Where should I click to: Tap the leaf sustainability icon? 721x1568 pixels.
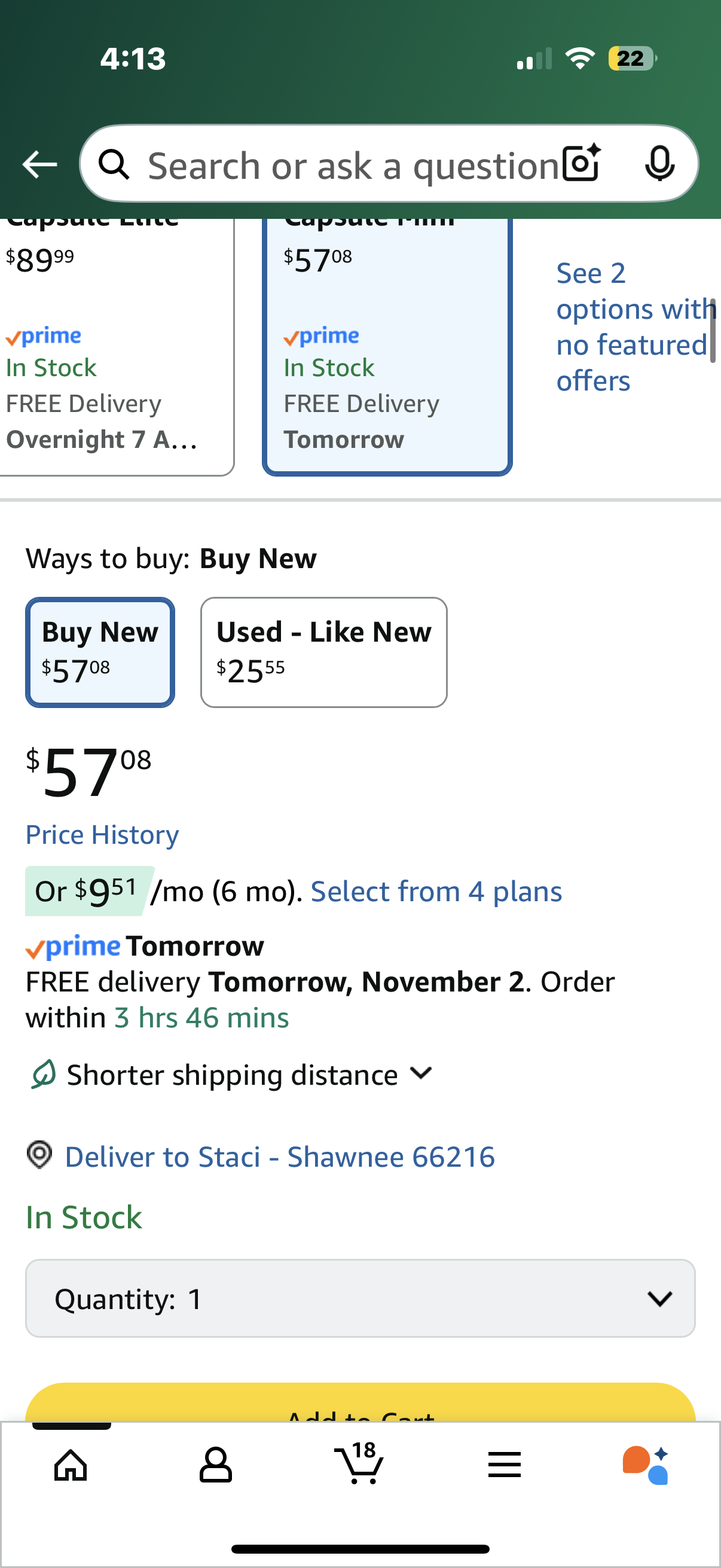[44, 1074]
